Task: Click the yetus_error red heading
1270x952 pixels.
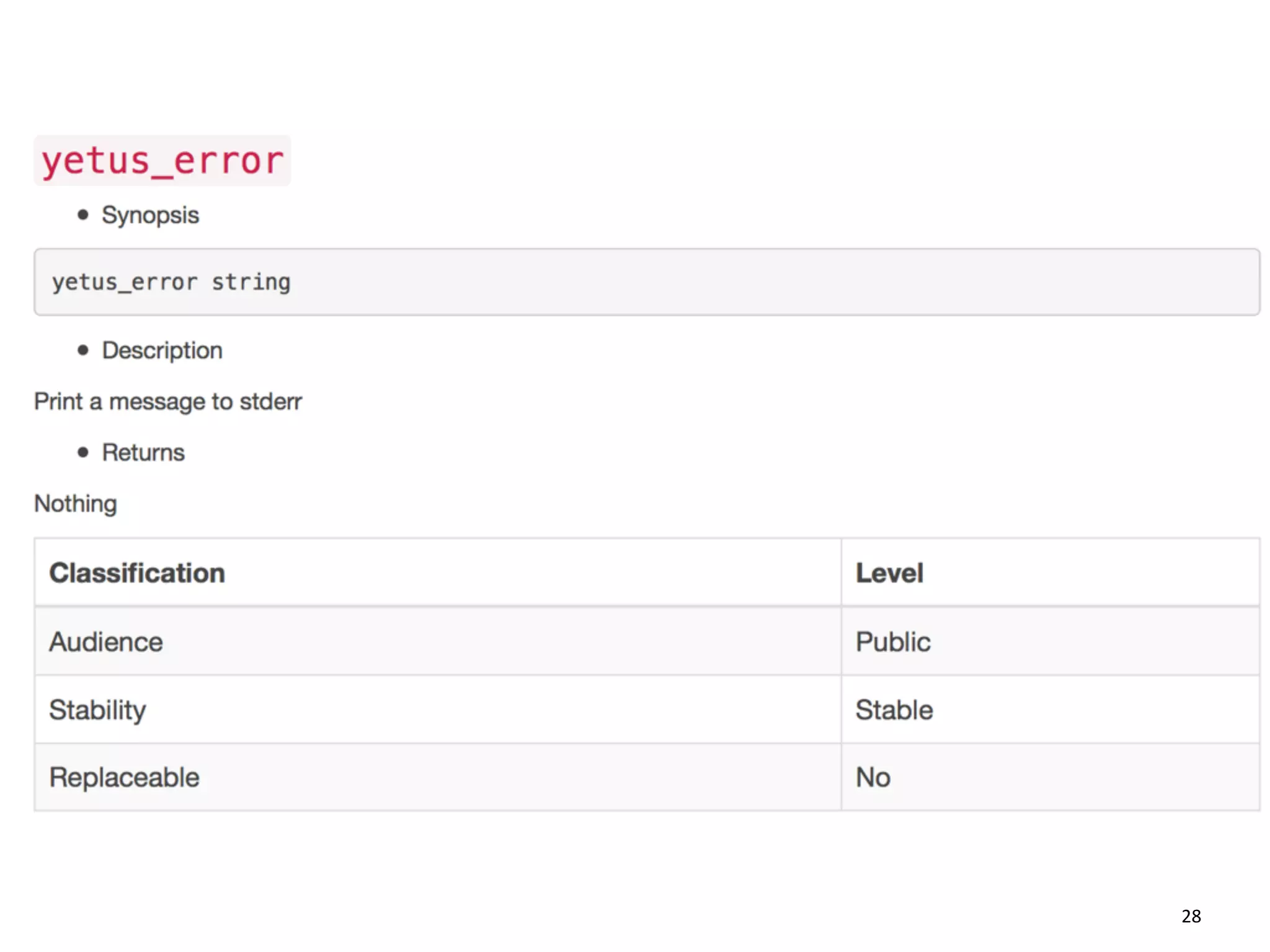Action: click(x=162, y=161)
